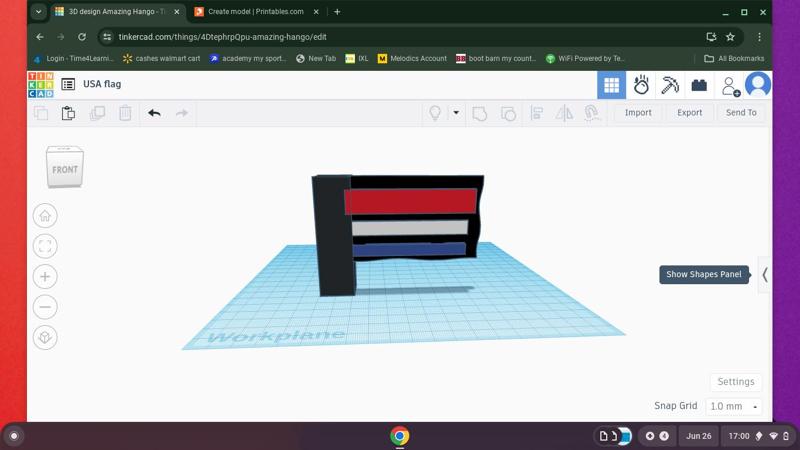This screenshot has height=450, width=800.
Task: Open the IXL bookmark
Action: tap(357, 59)
